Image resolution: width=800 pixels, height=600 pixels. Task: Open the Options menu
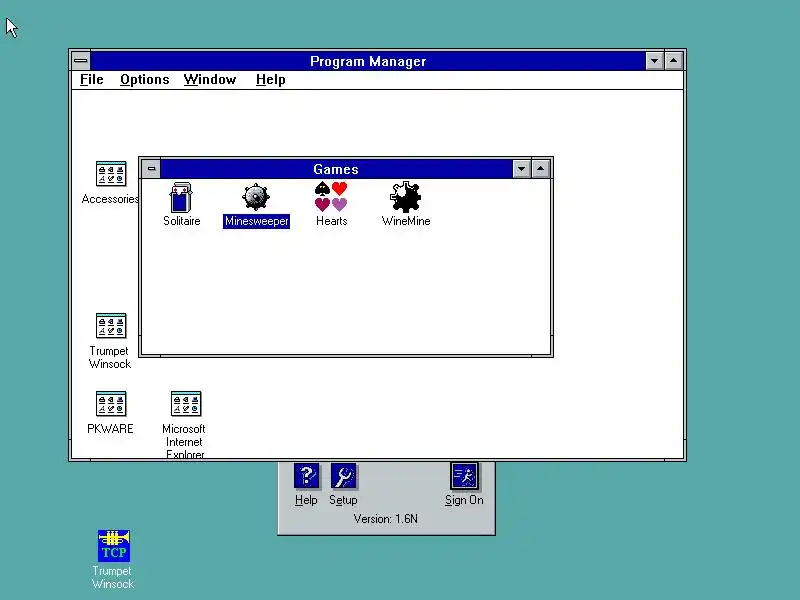(x=144, y=80)
